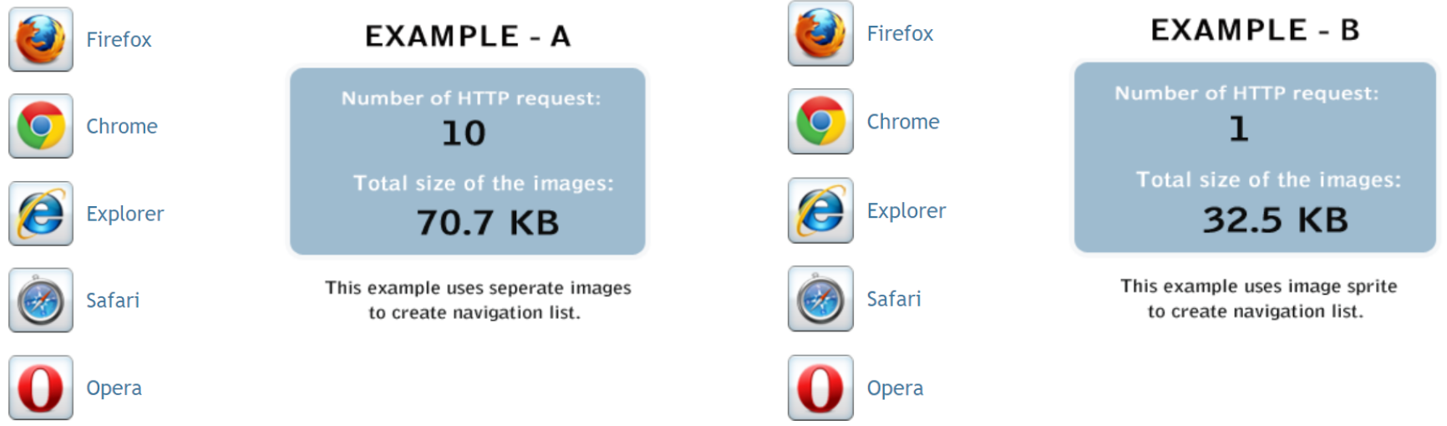Click the Safari icon in Example B
This screenshot has width=1447, height=426.
[821, 298]
